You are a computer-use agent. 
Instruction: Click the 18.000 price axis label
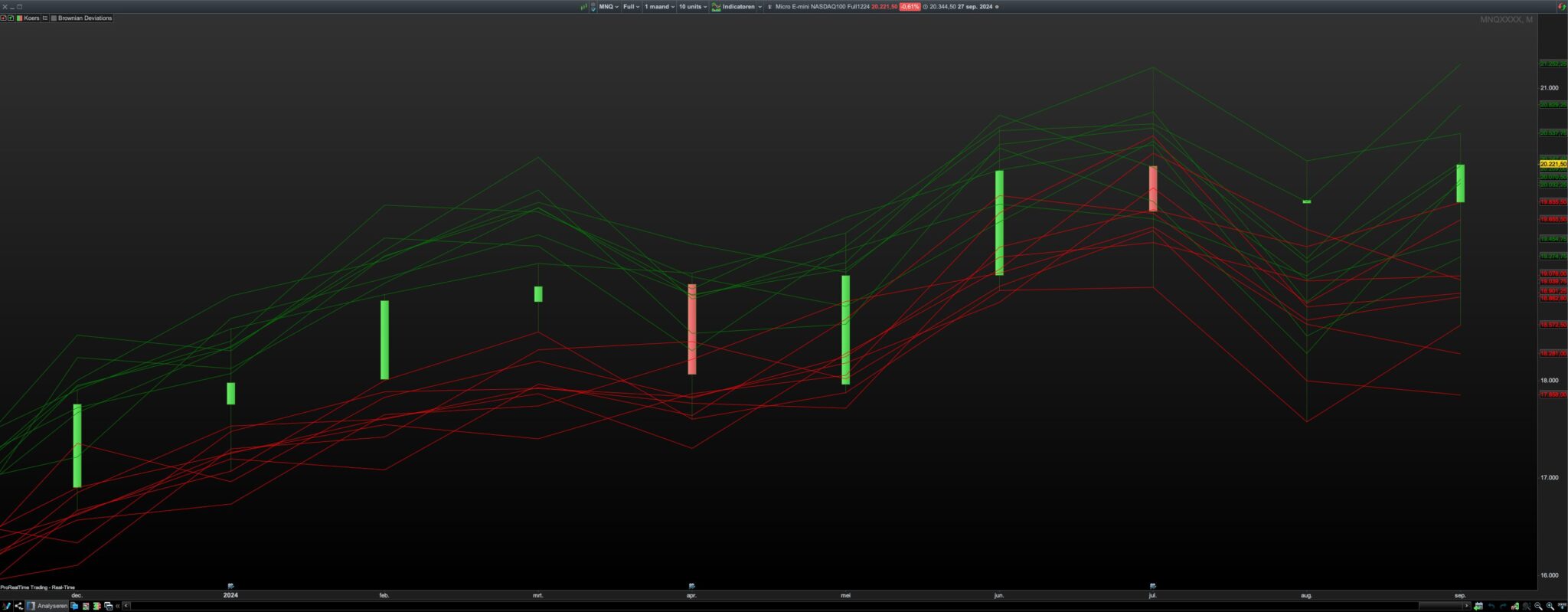point(1549,381)
